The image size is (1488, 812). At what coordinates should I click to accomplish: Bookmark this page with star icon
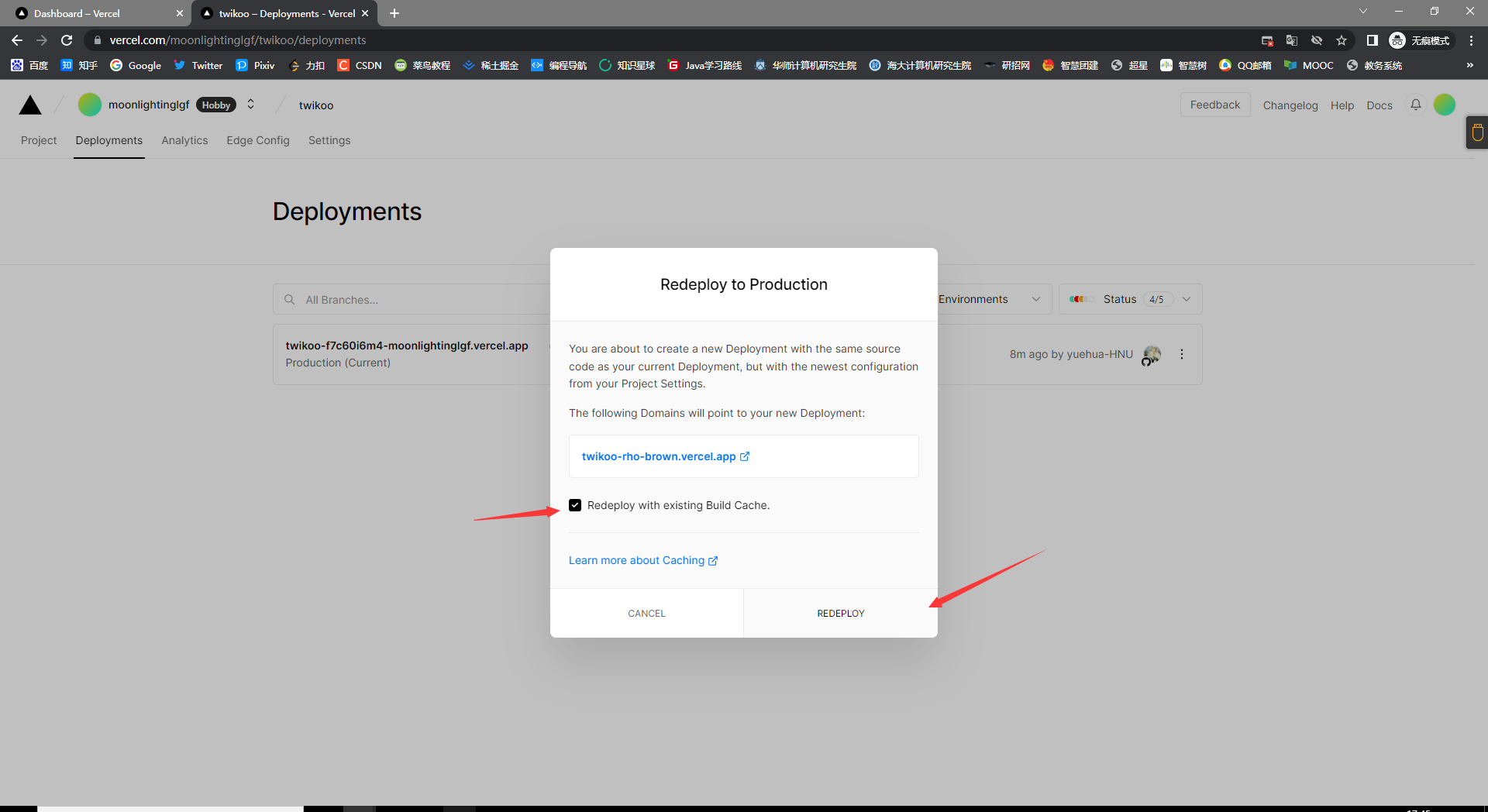tap(1342, 40)
